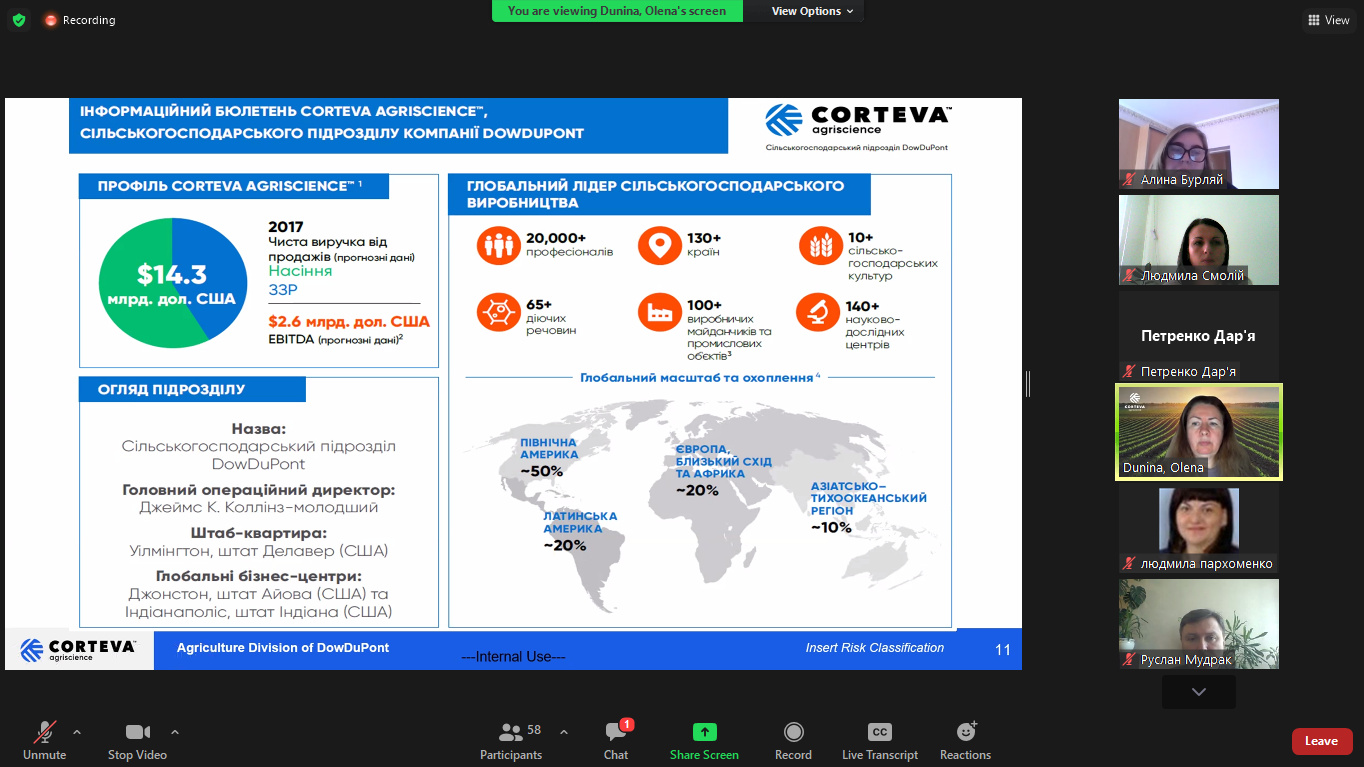Click the 10+ crops wheat icon
Image resolution: width=1364 pixels, height=767 pixels.
point(819,246)
